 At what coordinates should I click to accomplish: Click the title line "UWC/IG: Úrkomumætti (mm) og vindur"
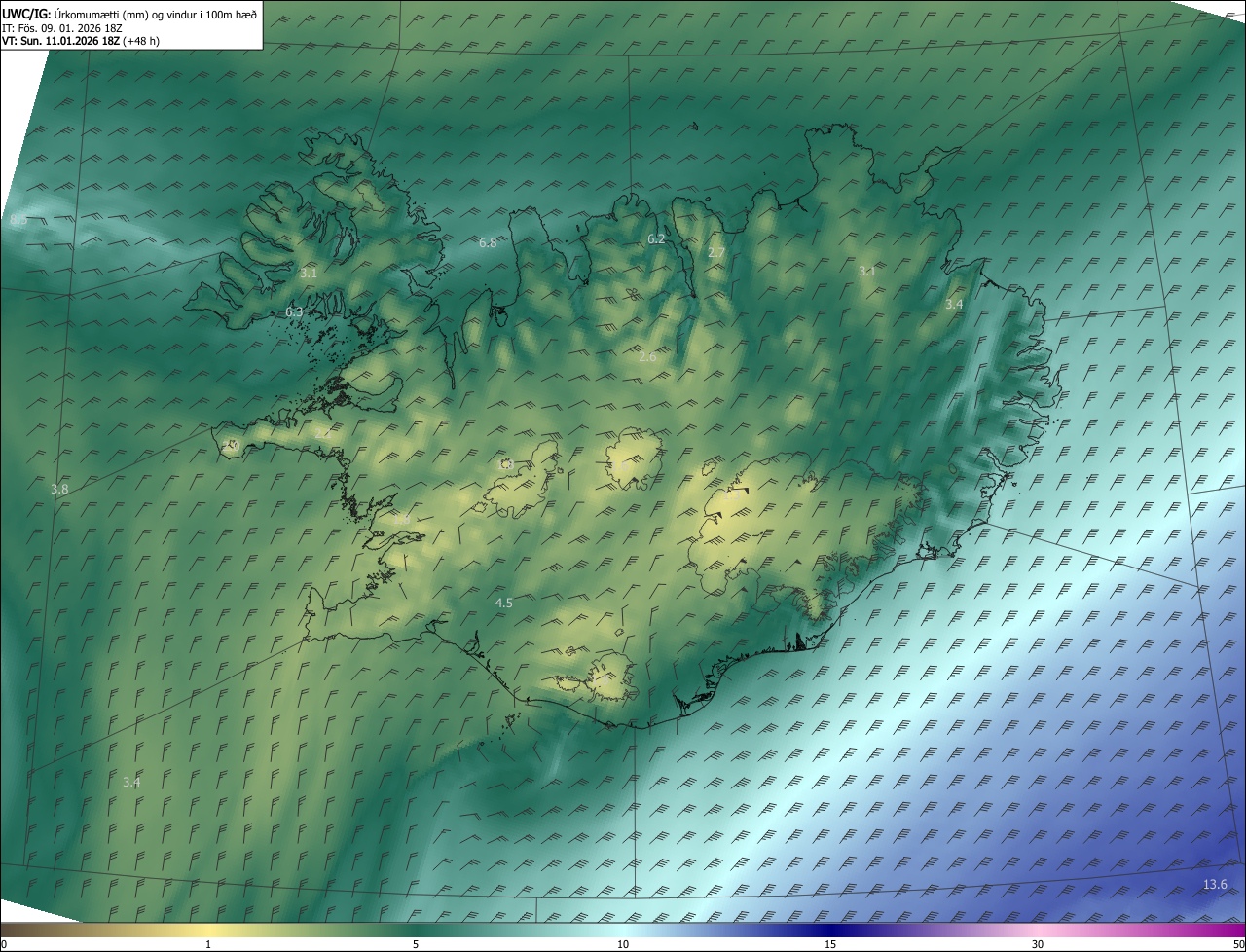coord(129,14)
